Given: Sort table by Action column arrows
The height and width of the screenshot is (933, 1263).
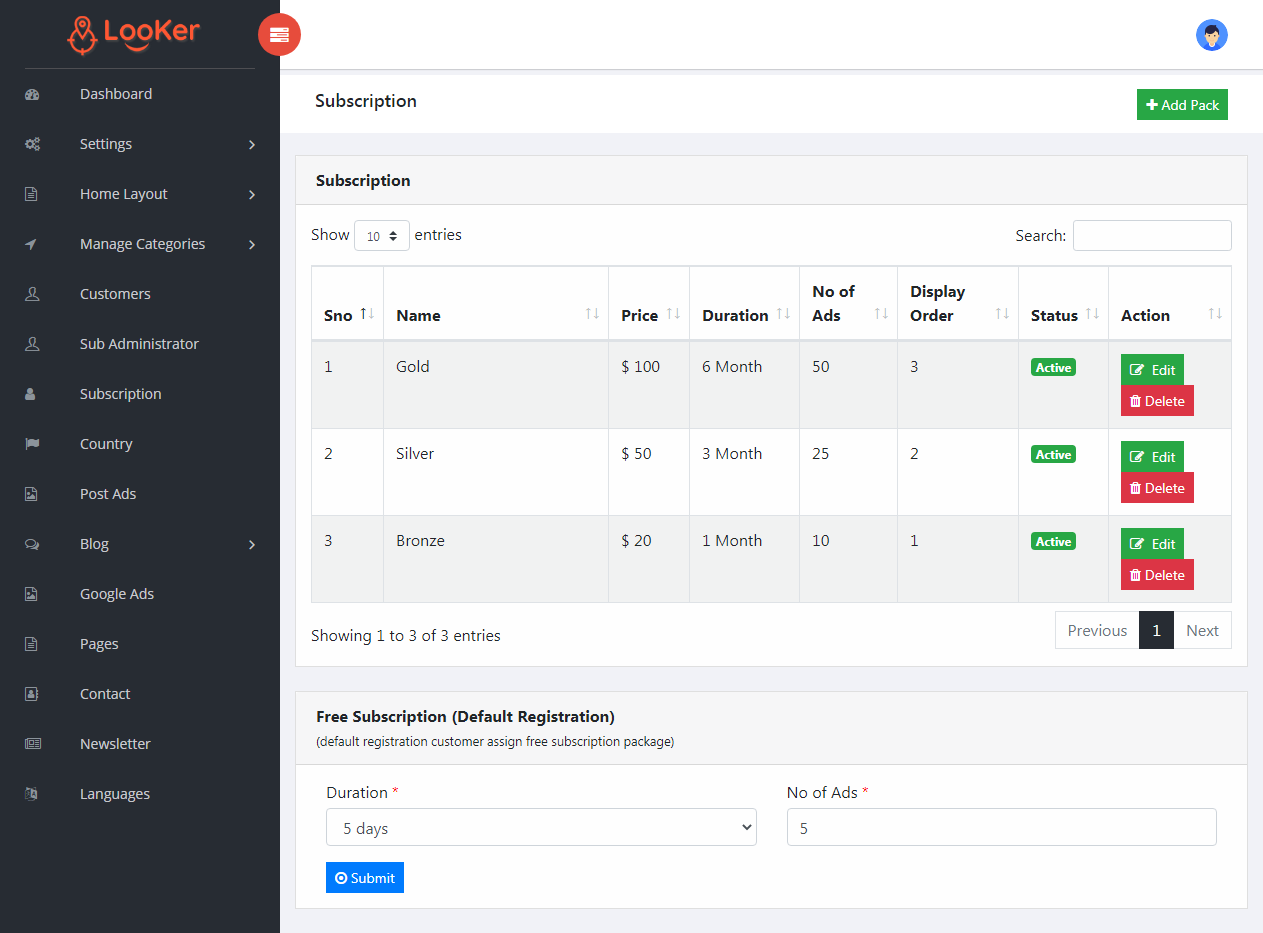Looking at the screenshot, I should [x=1215, y=314].
